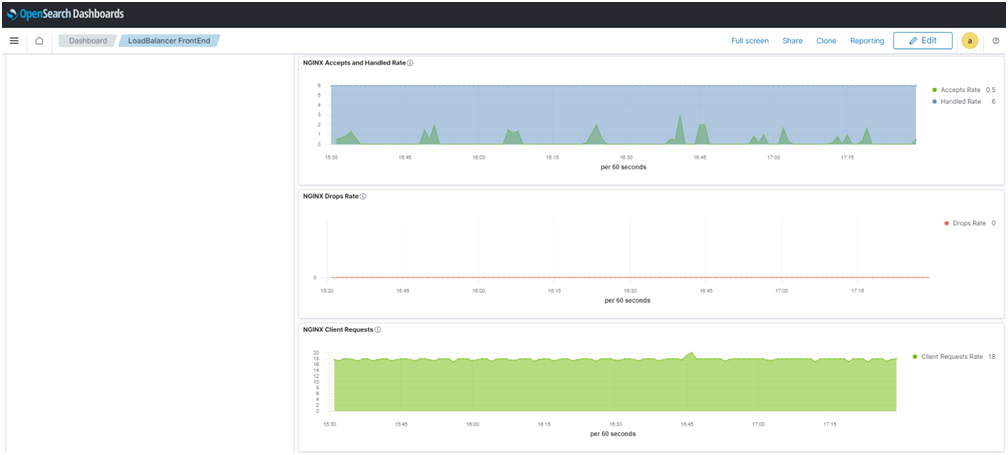
Task: Click the 17:15 label on Drops Rate axis
Action: pyautogui.click(x=857, y=290)
